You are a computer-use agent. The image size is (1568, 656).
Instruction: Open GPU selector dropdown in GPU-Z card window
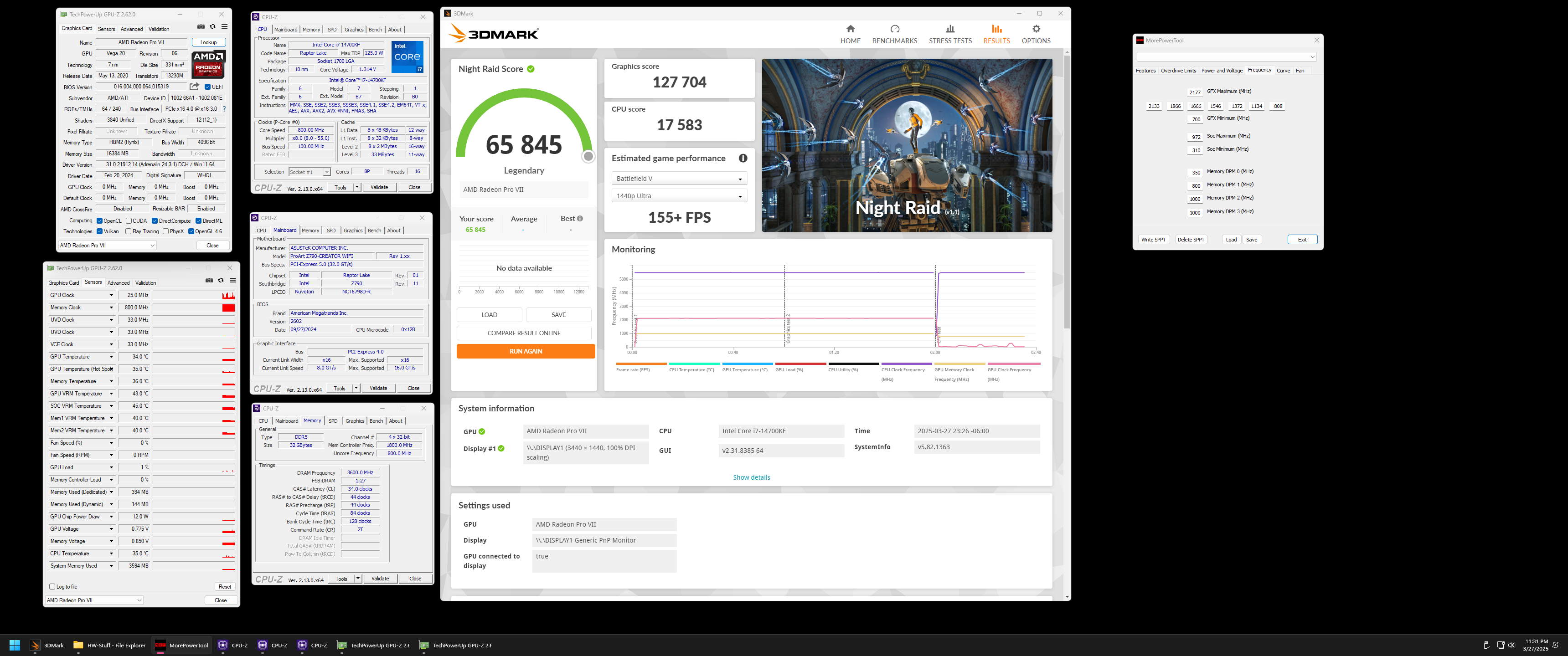point(107,245)
